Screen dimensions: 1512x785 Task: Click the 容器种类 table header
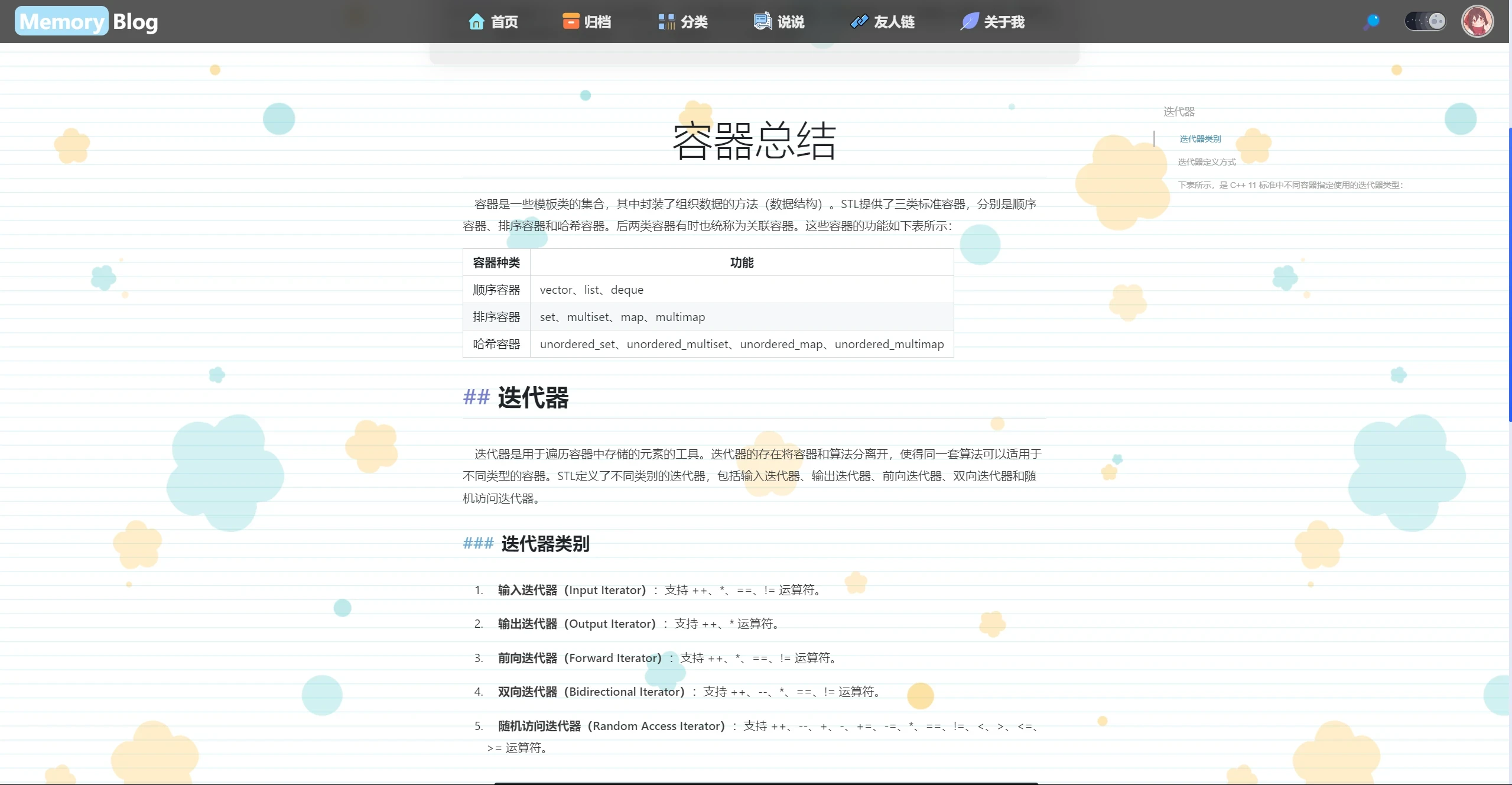(496, 262)
